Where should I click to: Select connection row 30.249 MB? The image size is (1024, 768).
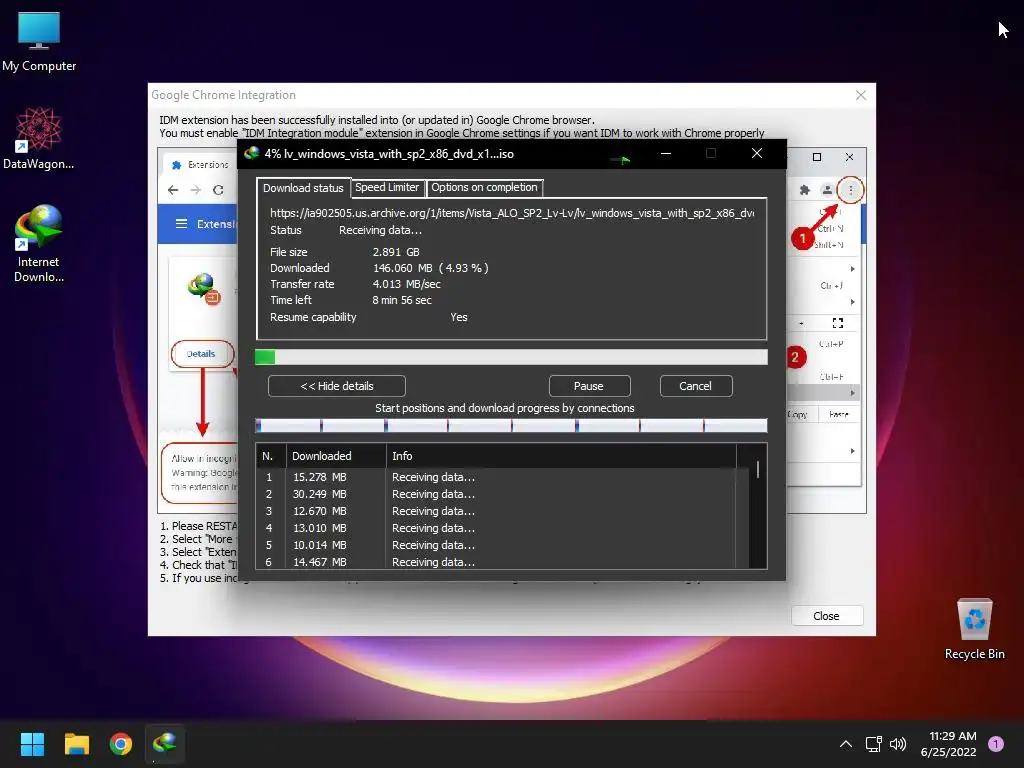coord(496,494)
